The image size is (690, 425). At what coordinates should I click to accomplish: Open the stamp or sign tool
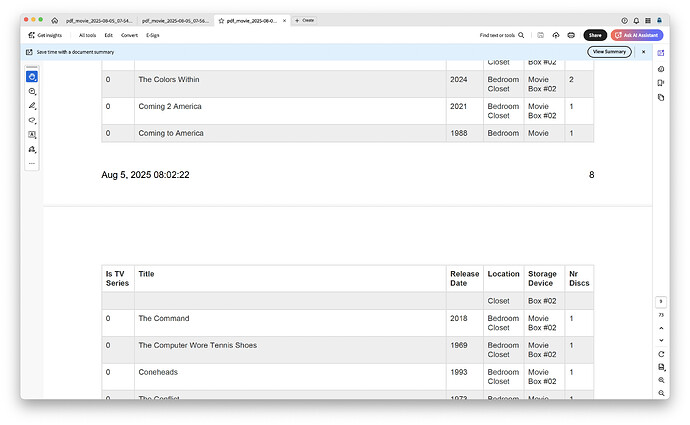[32, 150]
